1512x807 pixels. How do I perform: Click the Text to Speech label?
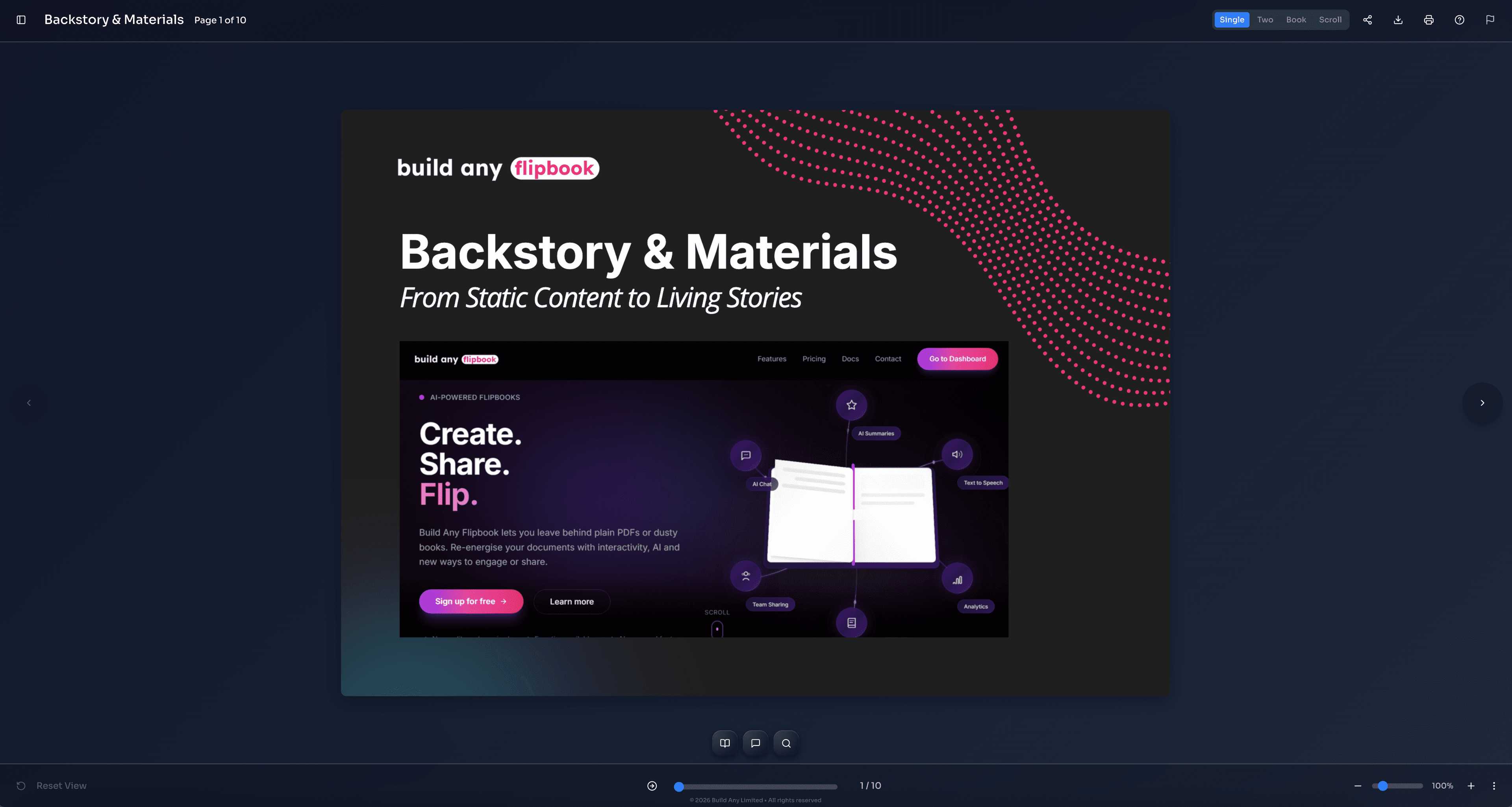coord(982,483)
